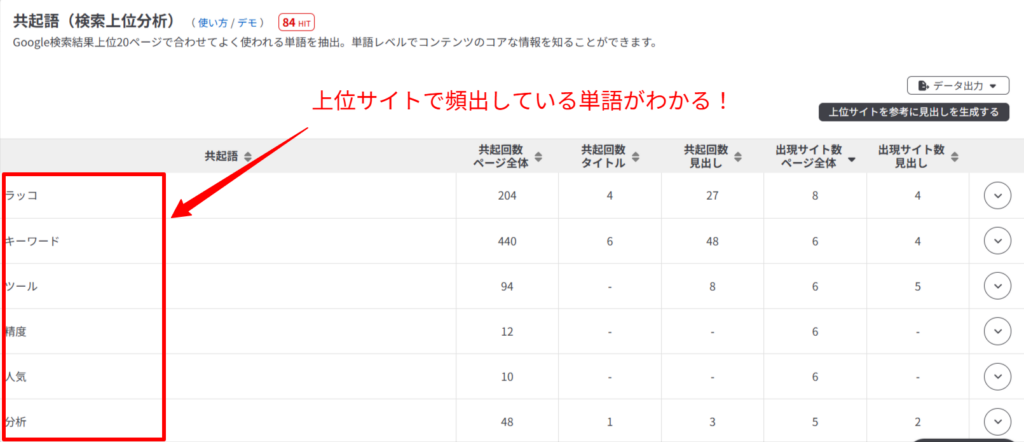Expand the ツール row details
1024x442 pixels.
pos(997,286)
